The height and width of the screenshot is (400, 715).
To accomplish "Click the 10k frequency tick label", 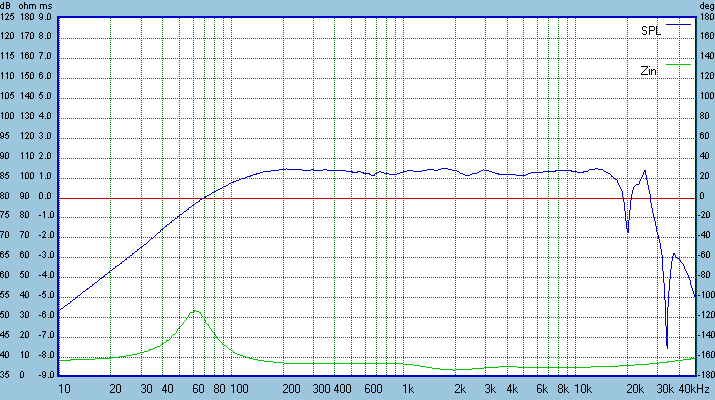I will point(582,388).
